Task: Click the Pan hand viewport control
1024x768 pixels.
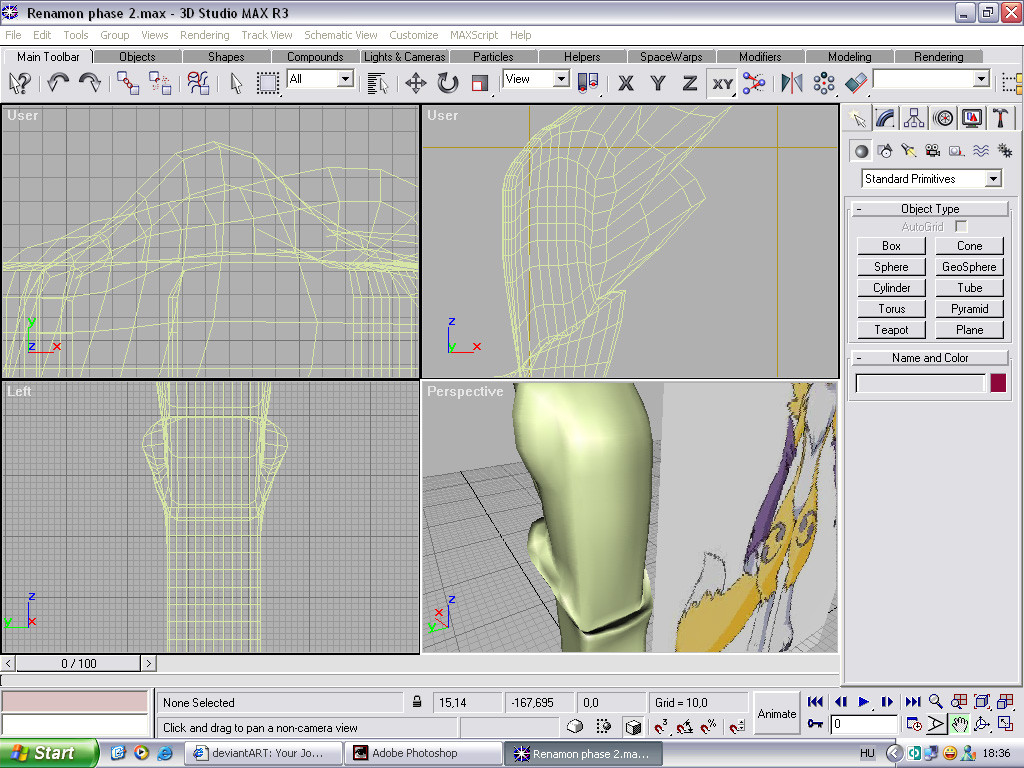Action: (959, 724)
